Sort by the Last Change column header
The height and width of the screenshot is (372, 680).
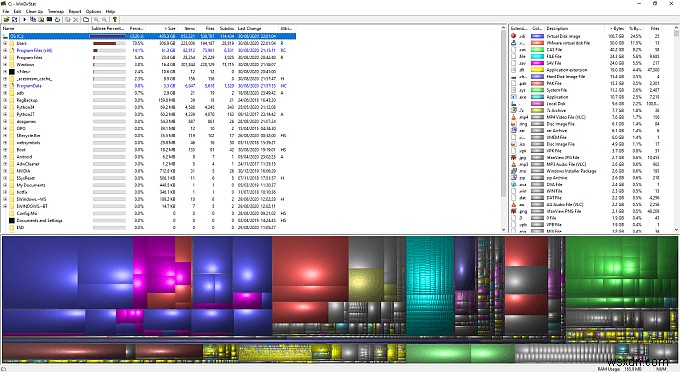[258, 28]
